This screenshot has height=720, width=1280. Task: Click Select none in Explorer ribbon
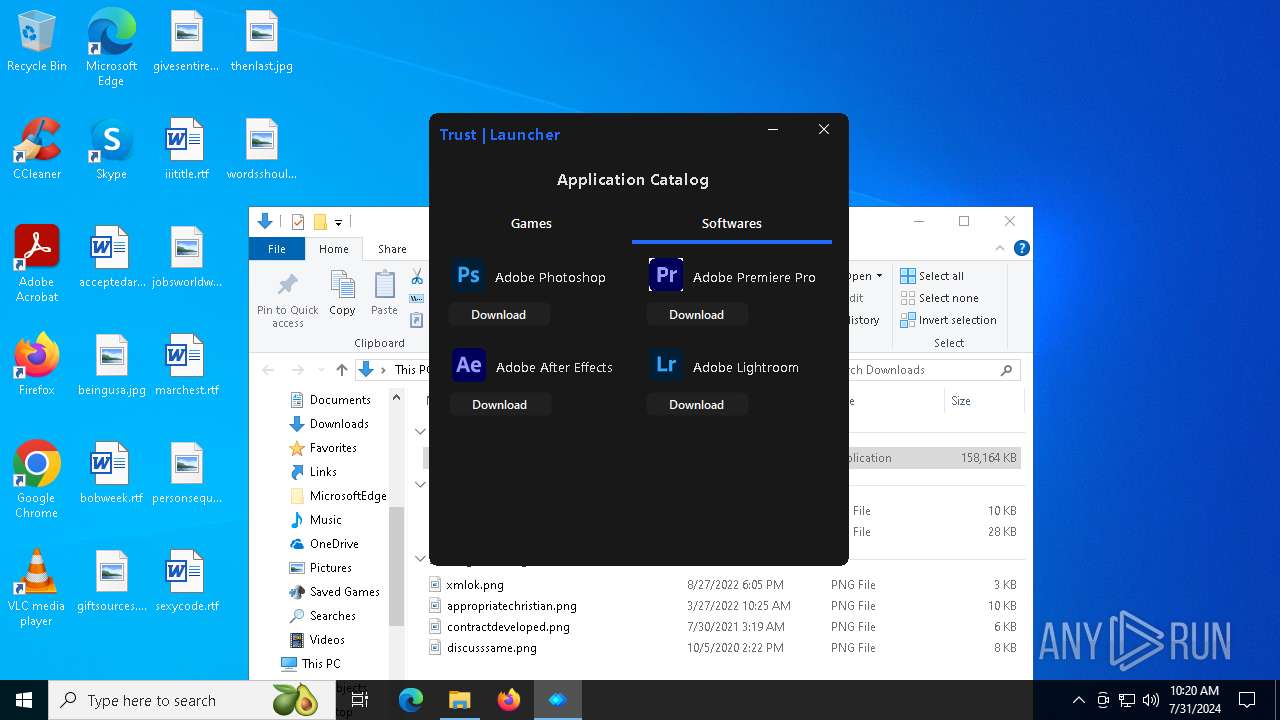click(939, 298)
